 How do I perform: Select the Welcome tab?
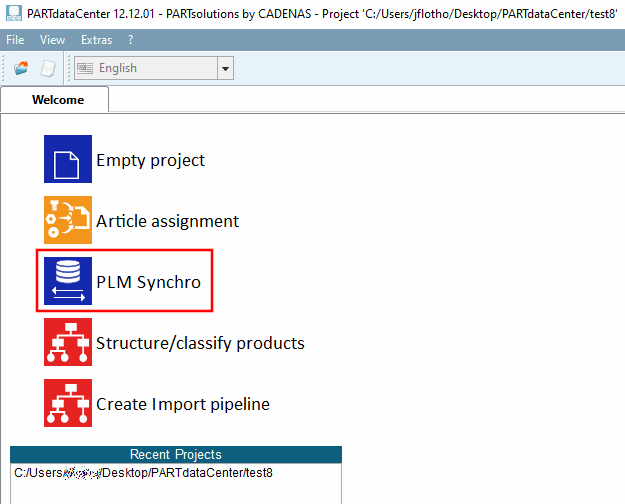coord(55,100)
